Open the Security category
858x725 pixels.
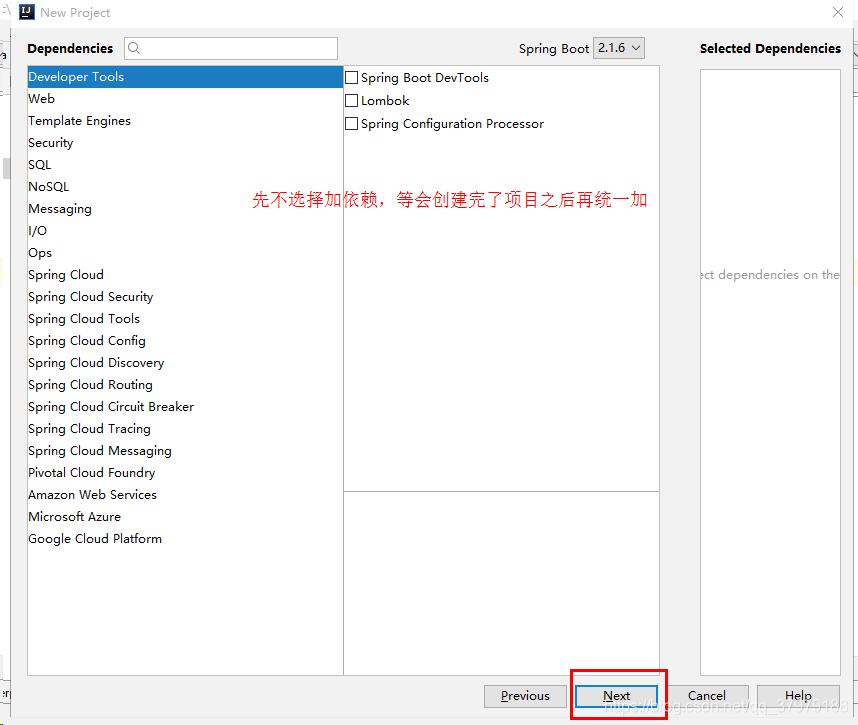(185, 143)
